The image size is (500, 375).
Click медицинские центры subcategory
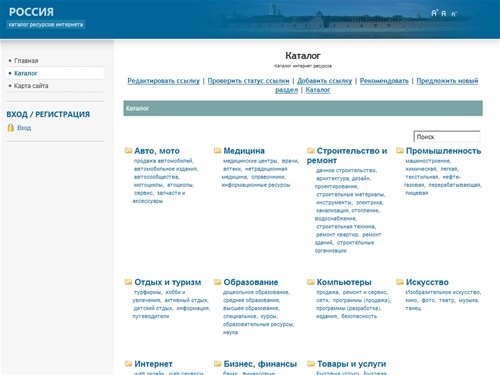point(250,161)
